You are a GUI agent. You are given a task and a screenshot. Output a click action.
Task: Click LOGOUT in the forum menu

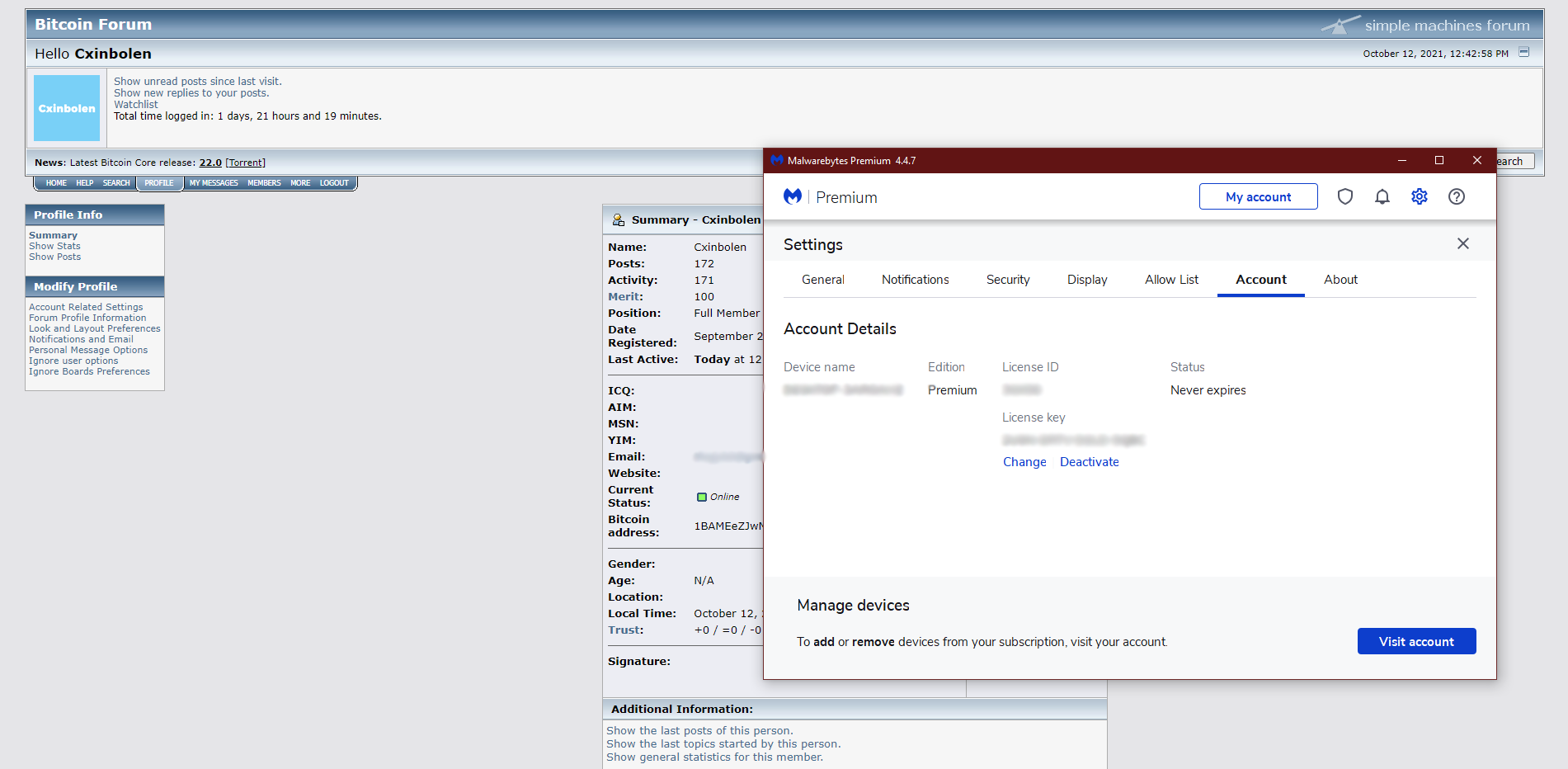[334, 183]
